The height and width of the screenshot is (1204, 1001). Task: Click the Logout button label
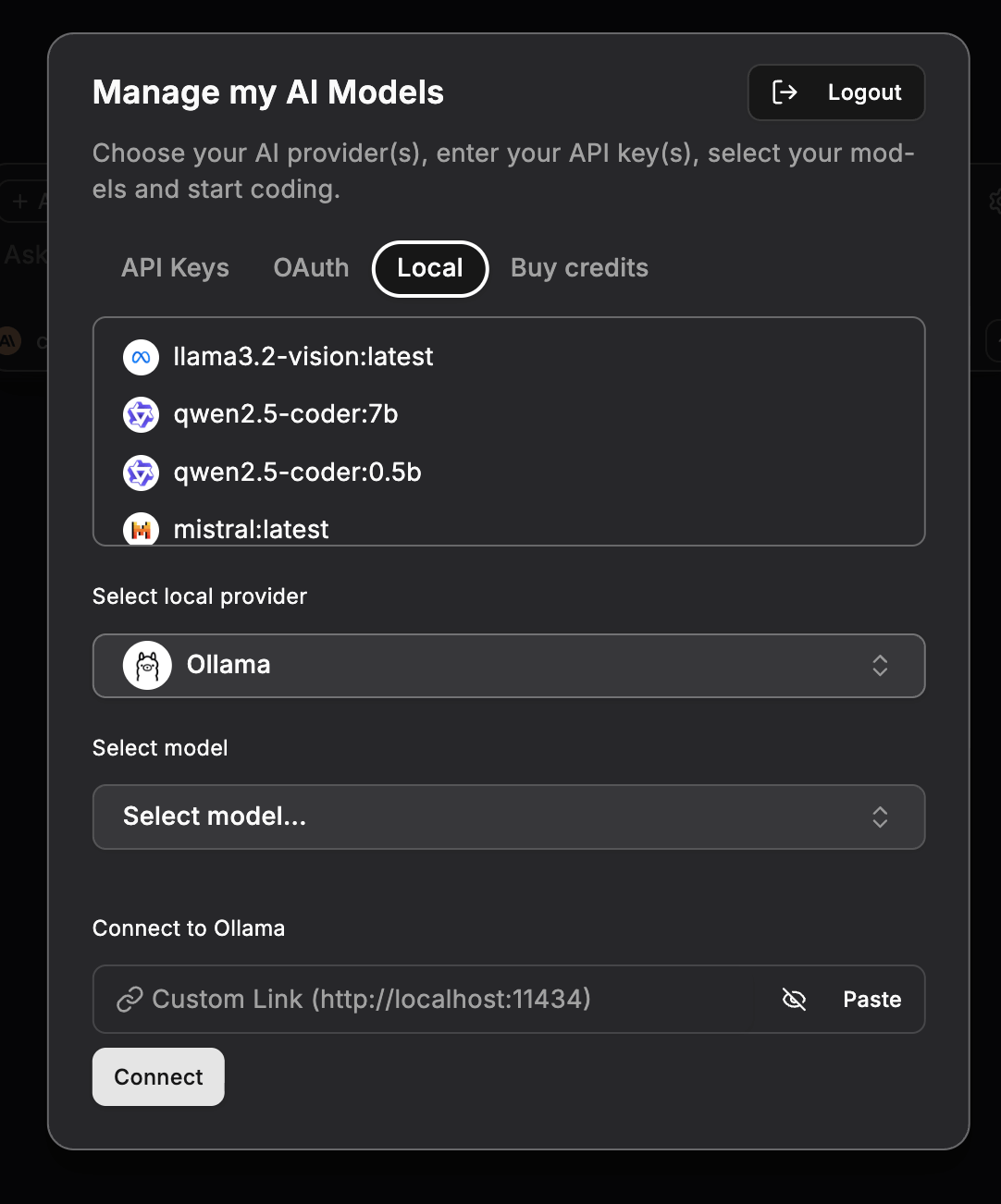coord(864,92)
